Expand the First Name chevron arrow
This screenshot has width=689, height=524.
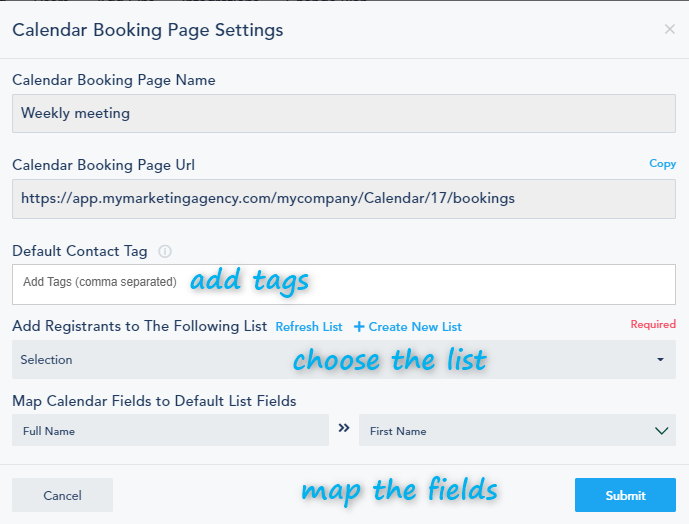click(x=661, y=431)
